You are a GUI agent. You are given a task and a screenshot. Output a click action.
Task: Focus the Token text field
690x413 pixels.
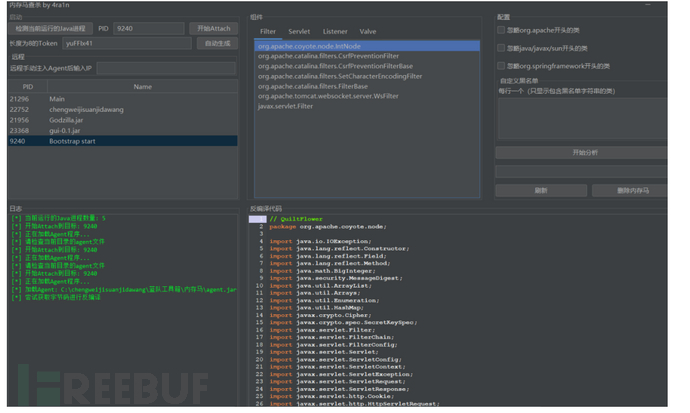click(125, 44)
